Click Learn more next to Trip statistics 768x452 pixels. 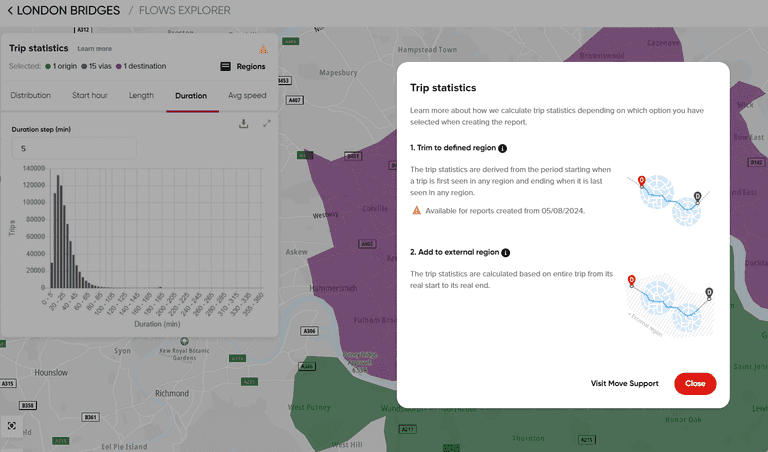click(x=94, y=48)
